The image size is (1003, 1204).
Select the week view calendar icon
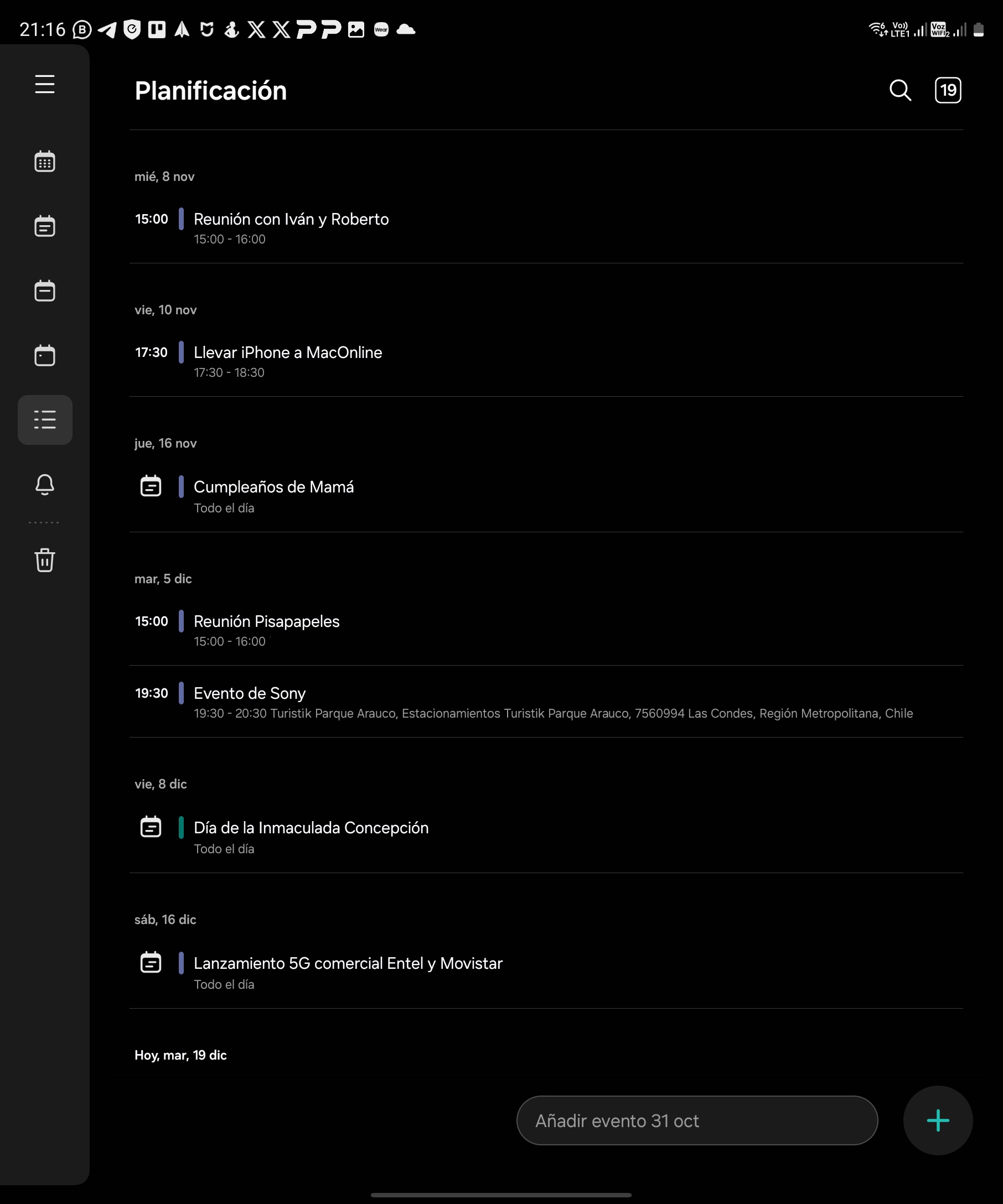pyautogui.click(x=45, y=226)
